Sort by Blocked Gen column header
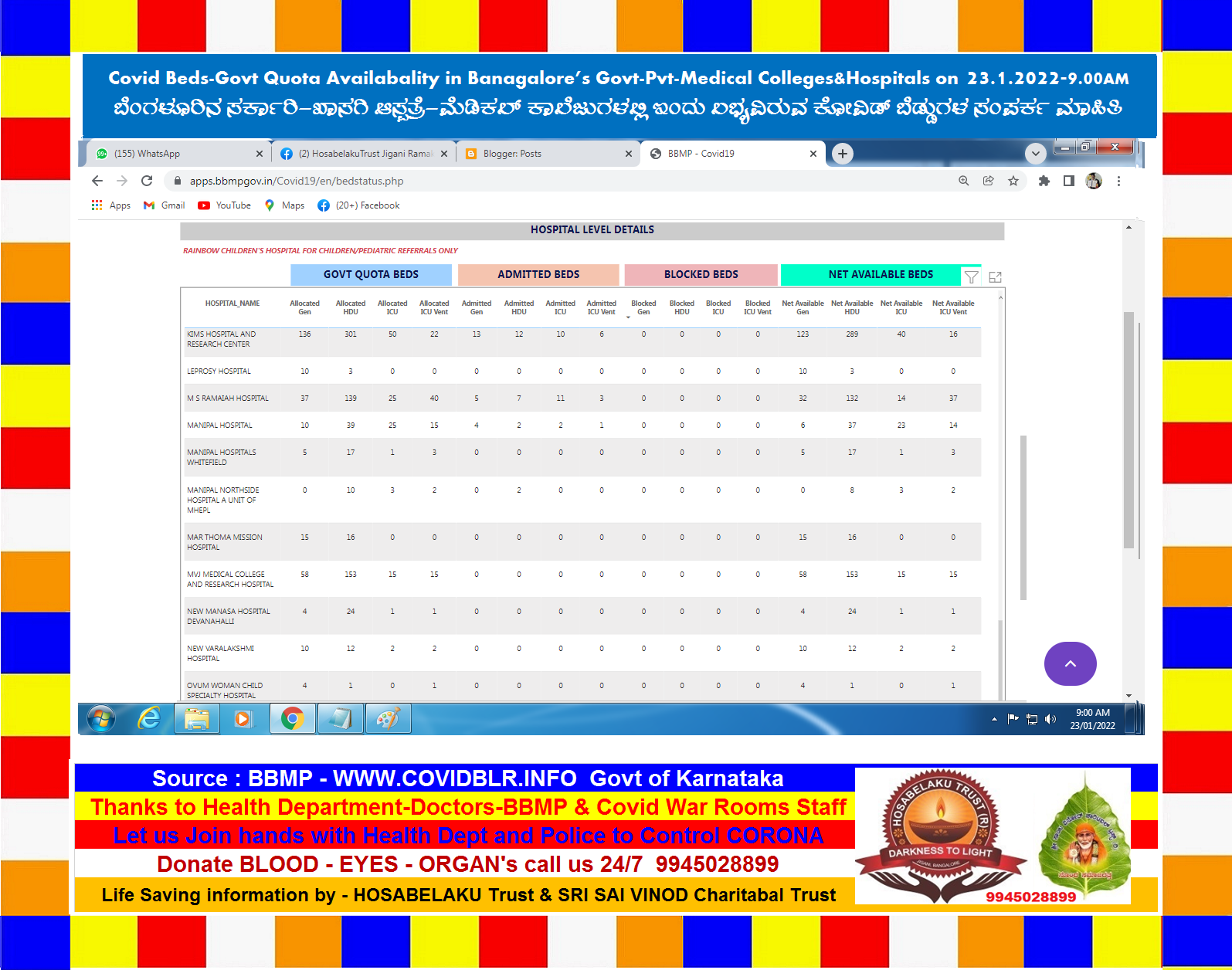Image resolution: width=1232 pixels, height=970 pixels. 643,307
